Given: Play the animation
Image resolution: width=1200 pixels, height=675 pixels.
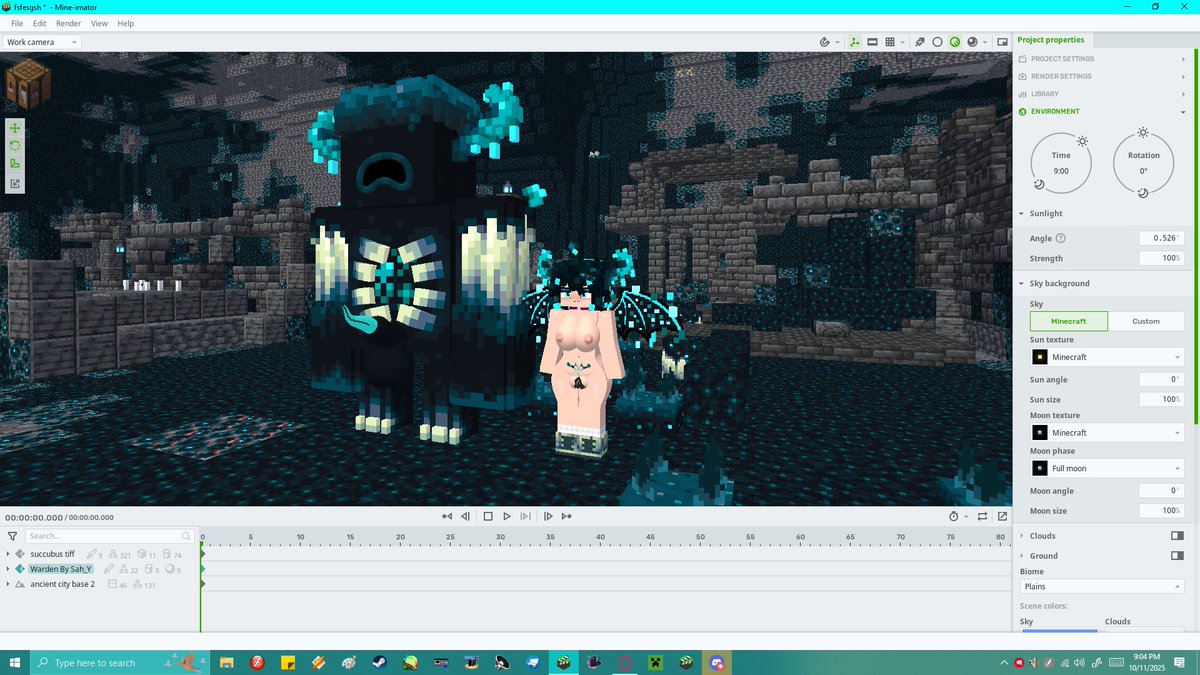Looking at the screenshot, I should 507,516.
